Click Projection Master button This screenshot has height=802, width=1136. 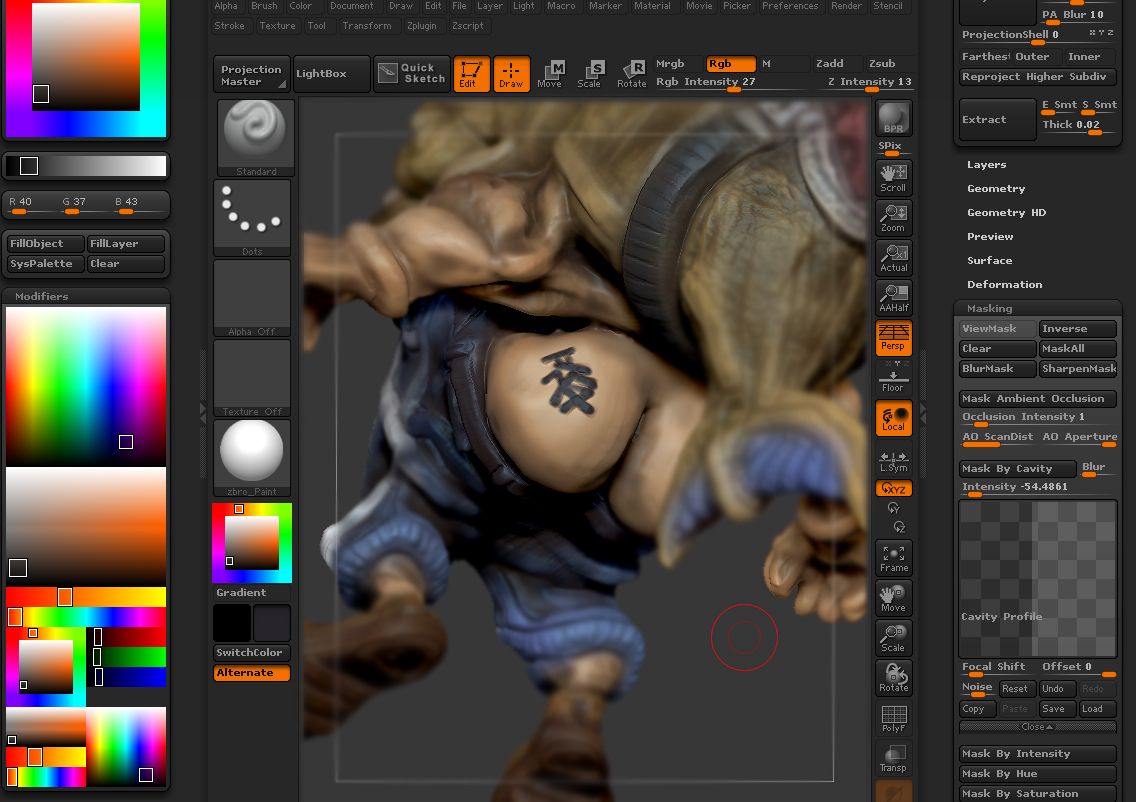pos(252,74)
